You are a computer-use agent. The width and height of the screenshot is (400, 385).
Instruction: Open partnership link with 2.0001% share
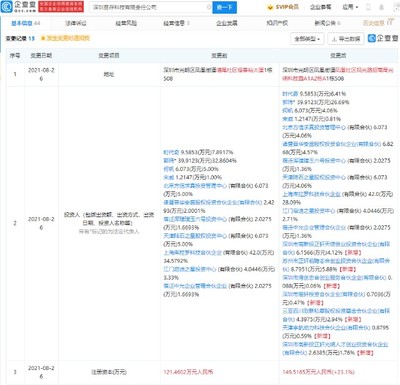click(x=213, y=202)
